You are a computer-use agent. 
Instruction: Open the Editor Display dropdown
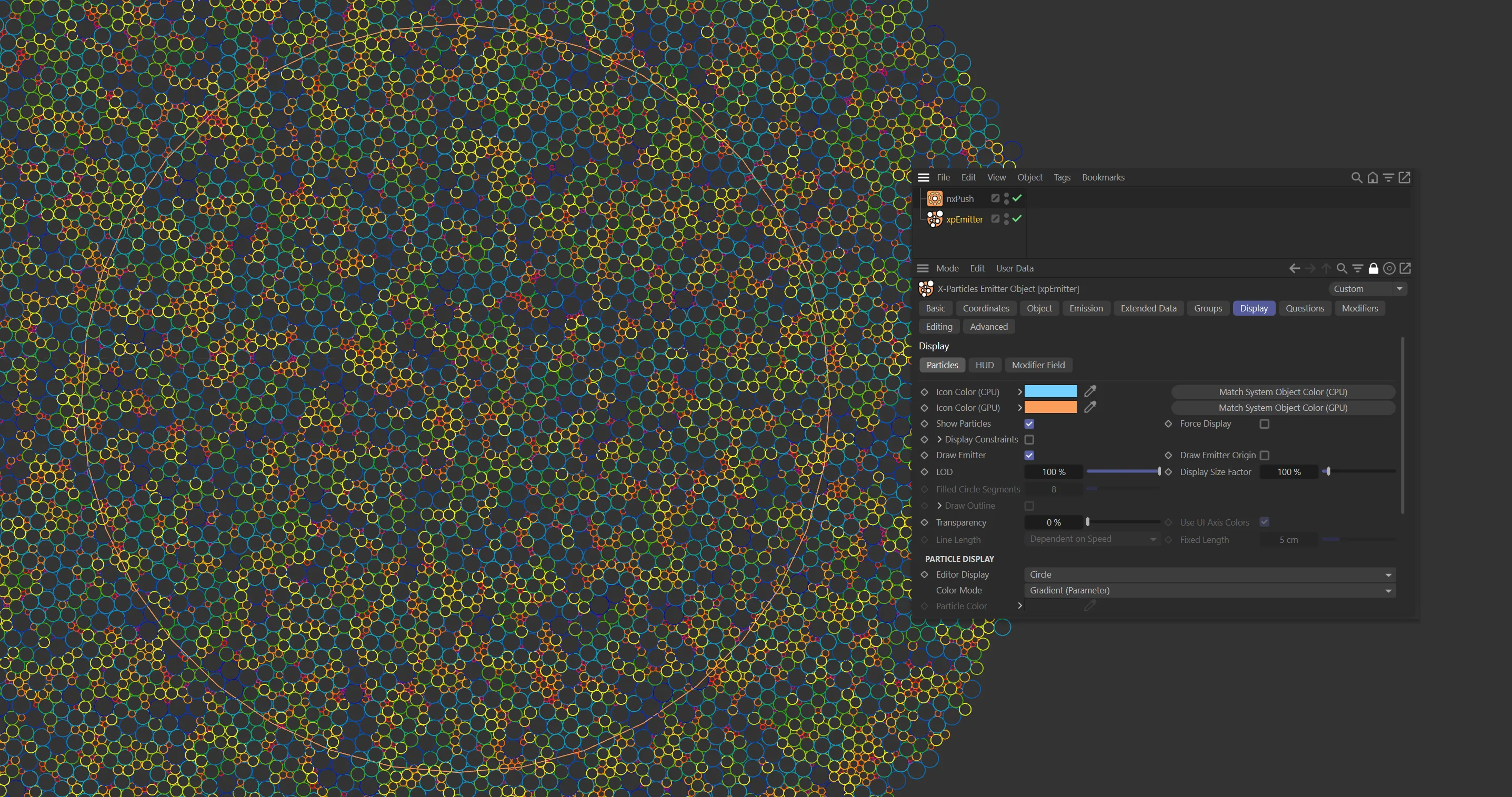1209,574
